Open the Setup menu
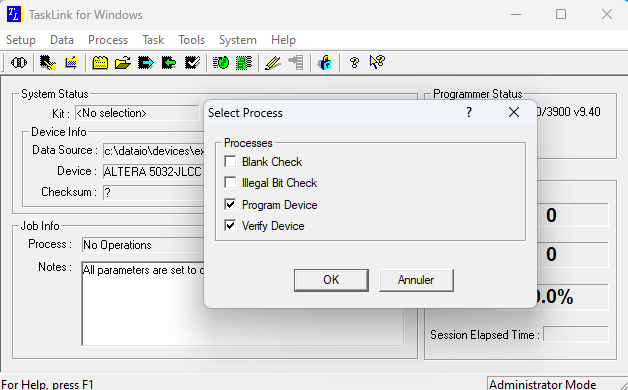This screenshot has height=390, width=628. tap(21, 40)
